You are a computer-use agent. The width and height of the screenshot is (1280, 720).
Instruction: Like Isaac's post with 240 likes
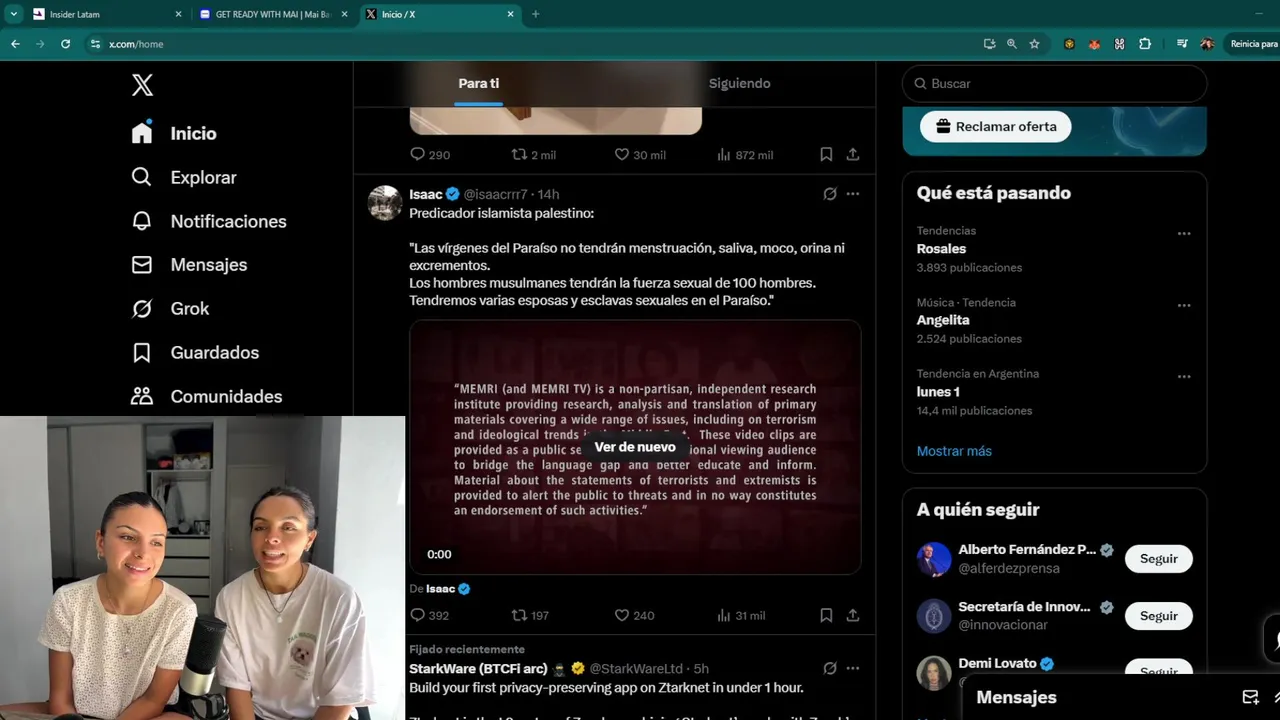pos(622,615)
